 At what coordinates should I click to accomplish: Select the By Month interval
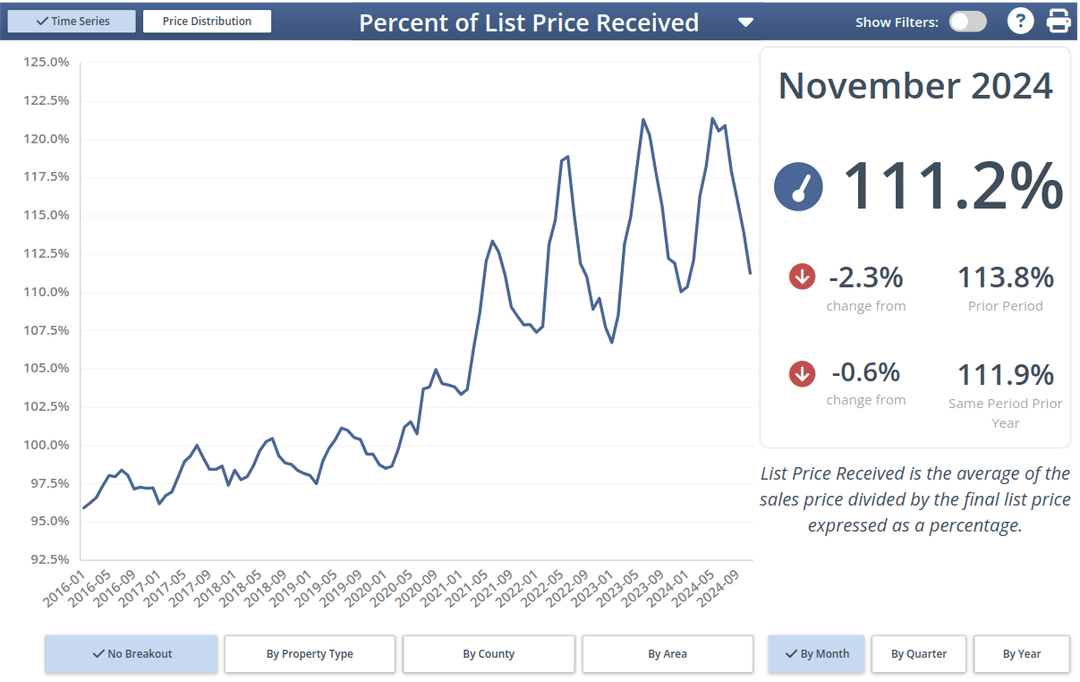[x=816, y=654]
